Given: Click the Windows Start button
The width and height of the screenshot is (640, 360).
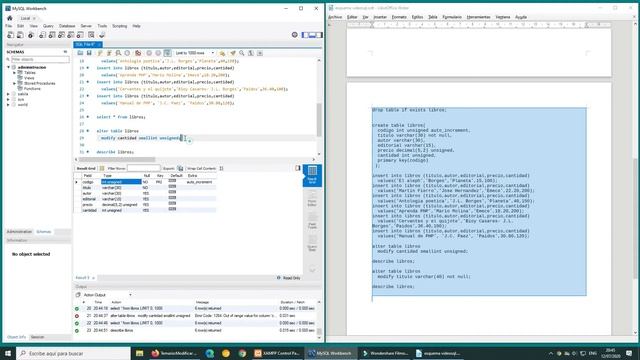Looking at the screenshot, I should click(x=8, y=353).
